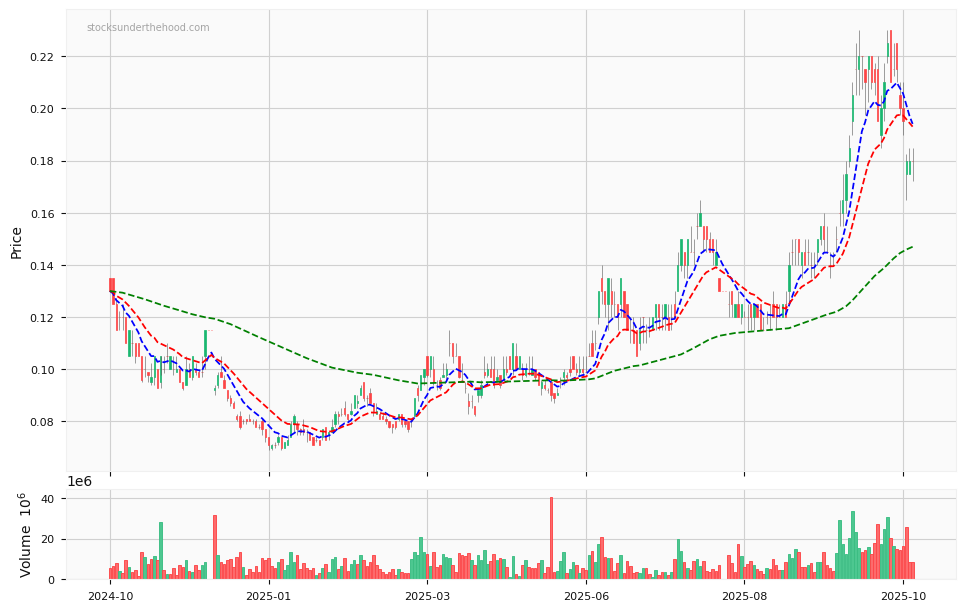Select the 2025-01 date tick label

tap(268, 597)
